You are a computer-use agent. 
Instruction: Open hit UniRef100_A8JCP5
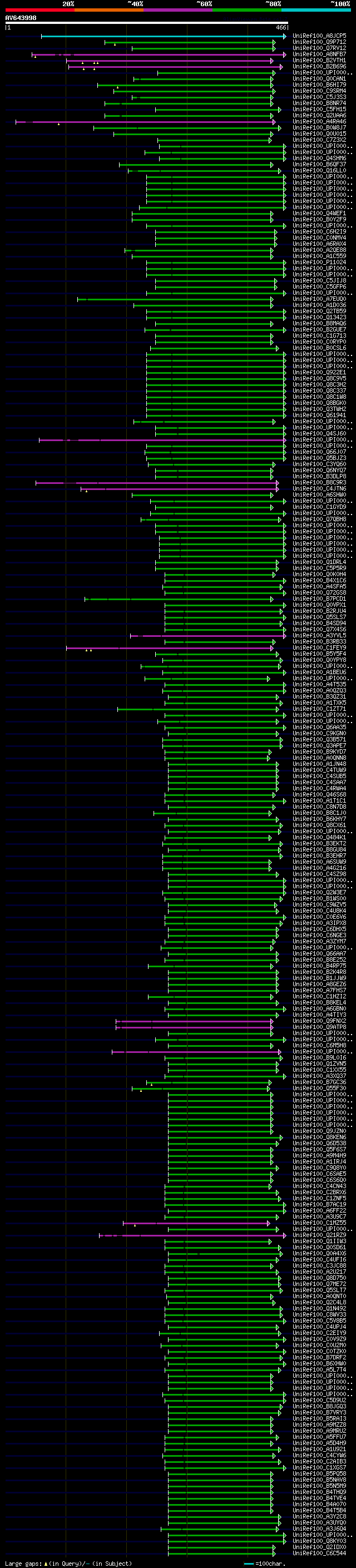(319, 36)
